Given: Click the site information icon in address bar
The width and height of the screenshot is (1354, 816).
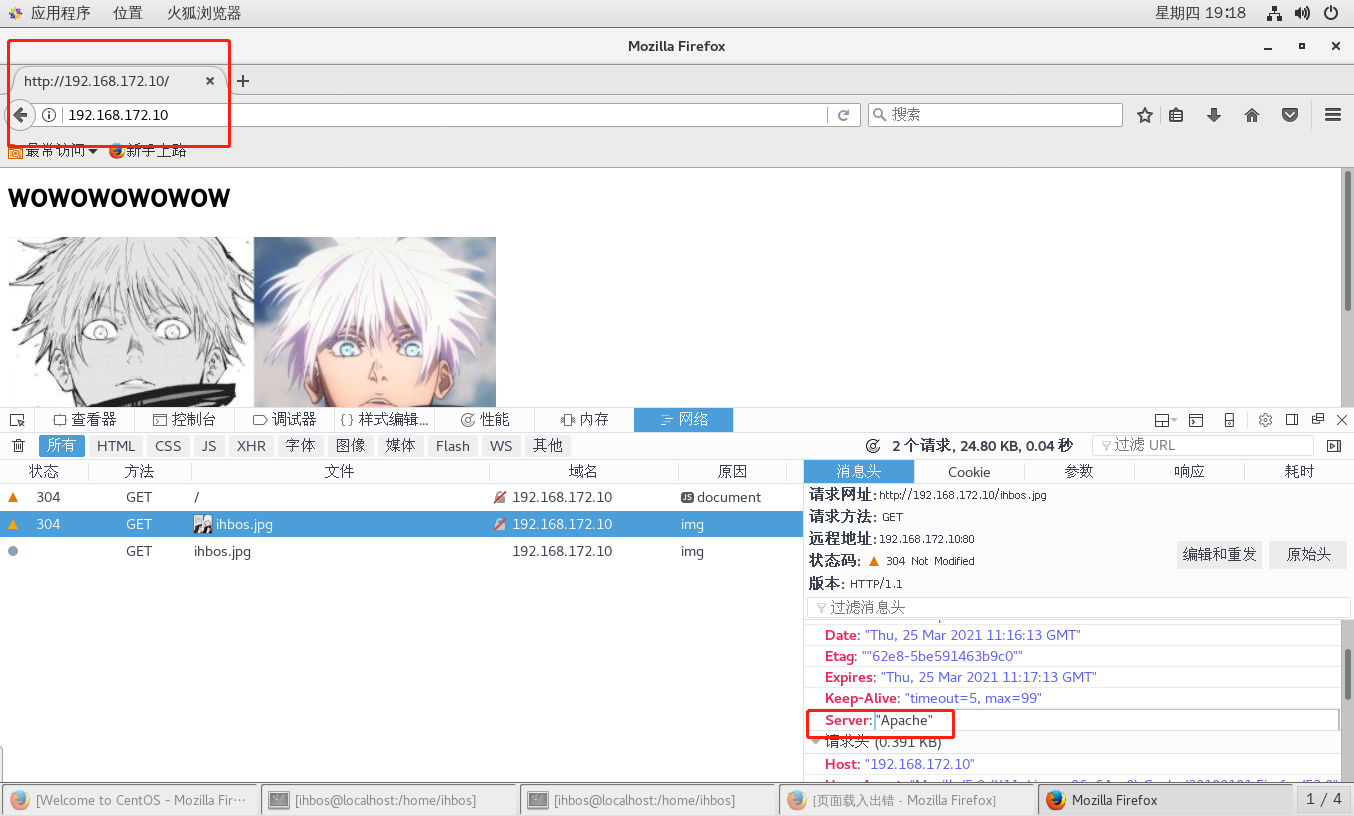Looking at the screenshot, I should (49, 115).
